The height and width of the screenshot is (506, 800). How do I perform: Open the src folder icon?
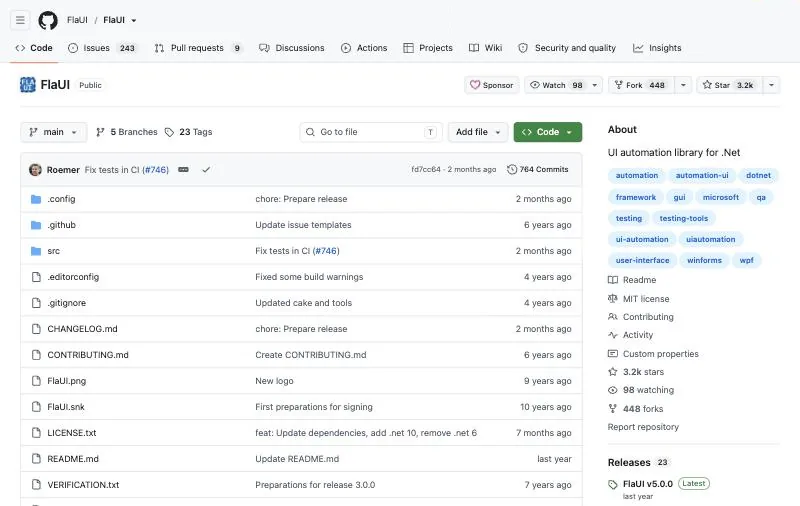point(36,251)
